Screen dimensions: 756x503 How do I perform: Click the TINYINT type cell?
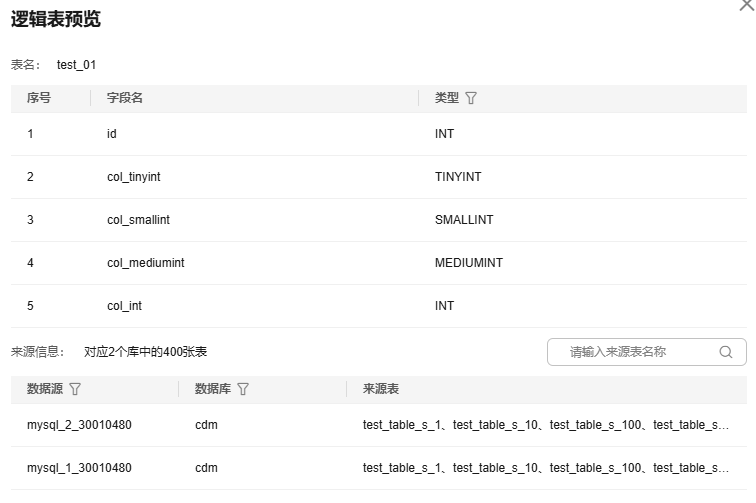click(x=458, y=177)
